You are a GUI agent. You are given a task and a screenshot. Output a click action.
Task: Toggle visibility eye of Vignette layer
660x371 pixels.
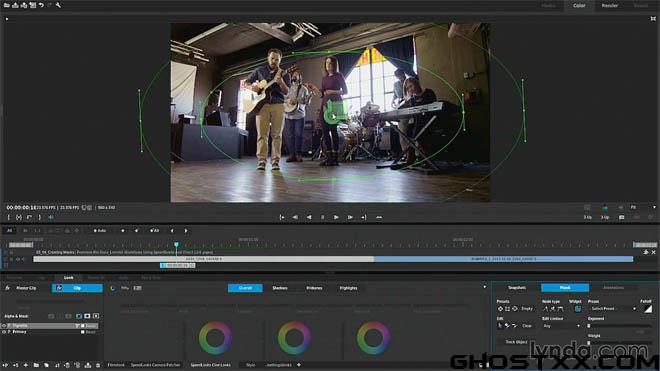(4, 326)
